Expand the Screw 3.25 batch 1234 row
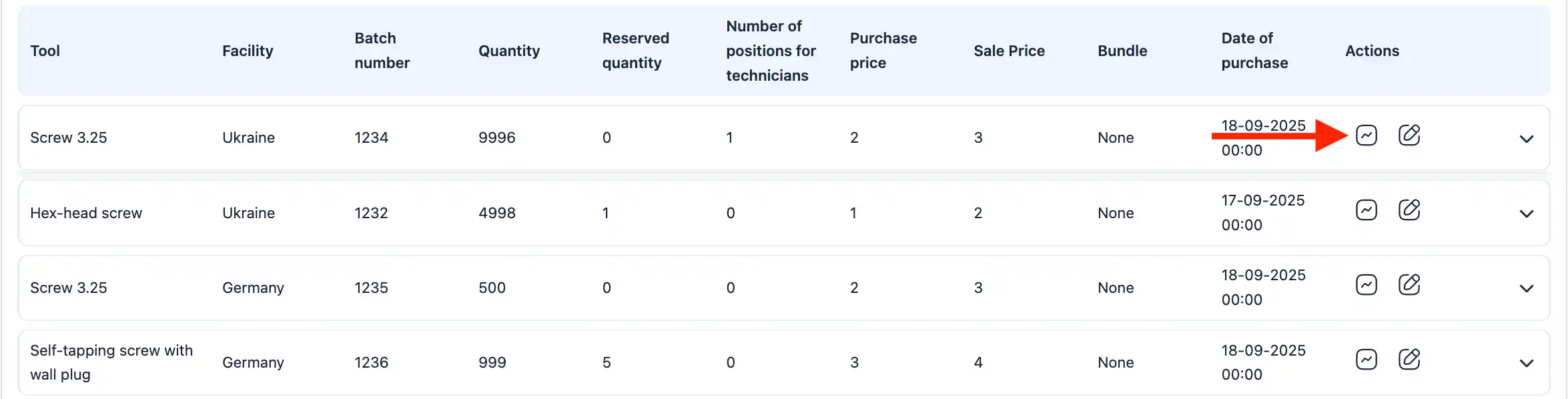 coord(1526,139)
